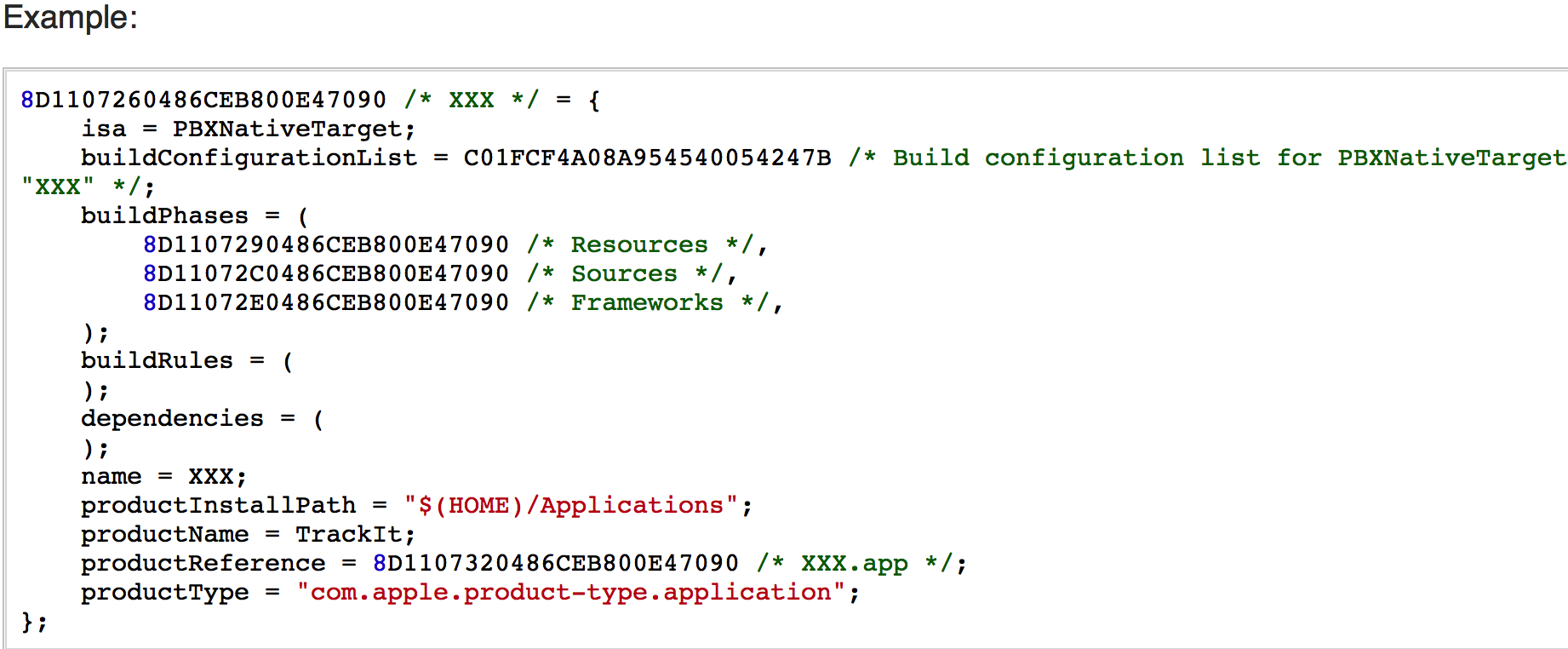Select the string "$(HOME)/Applications"
The width and height of the screenshot is (1568, 649).
(570, 506)
